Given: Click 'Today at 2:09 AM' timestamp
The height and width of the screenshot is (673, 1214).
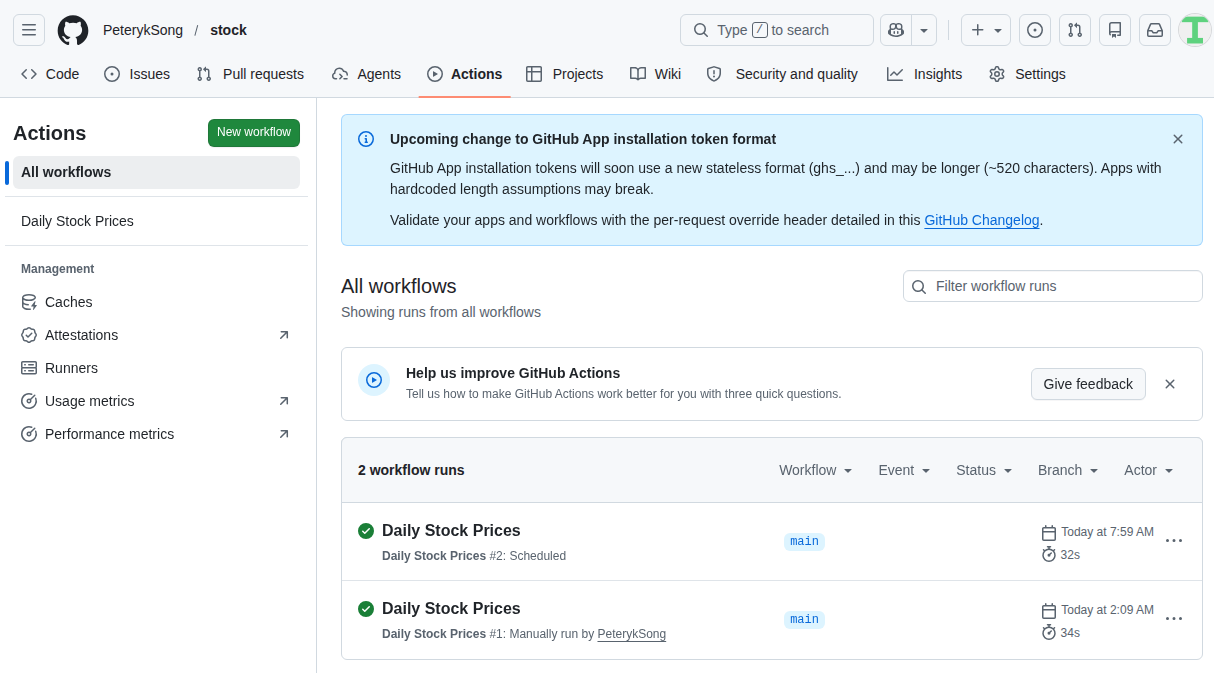Looking at the screenshot, I should click(1107, 610).
